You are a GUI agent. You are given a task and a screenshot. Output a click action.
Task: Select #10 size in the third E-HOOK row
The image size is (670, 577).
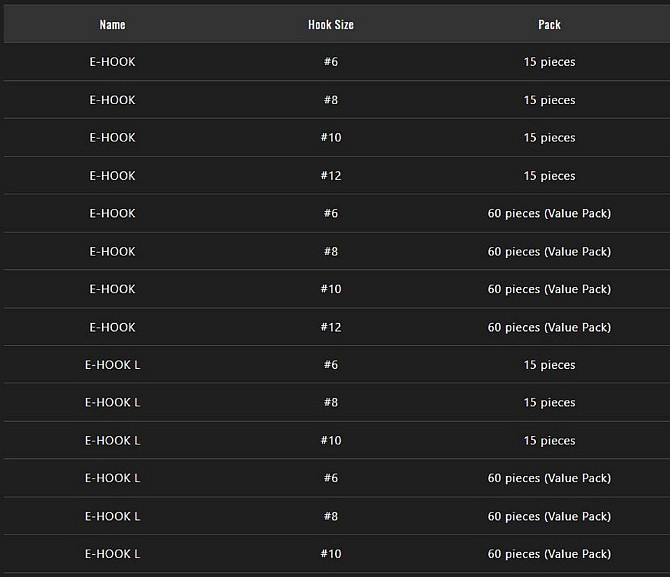click(331, 138)
